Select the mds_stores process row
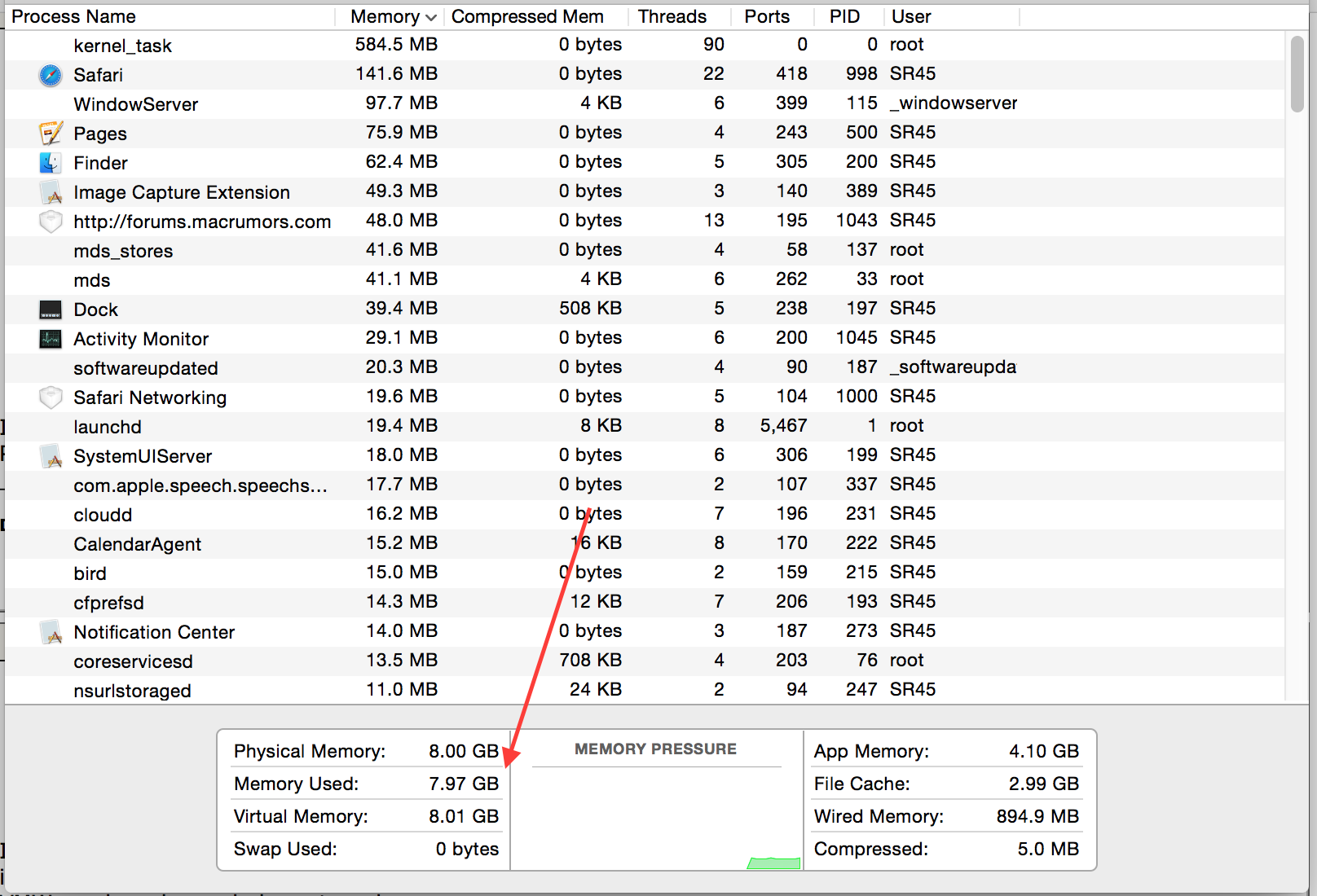Screen dimensions: 1317x896 tap(645, 251)
